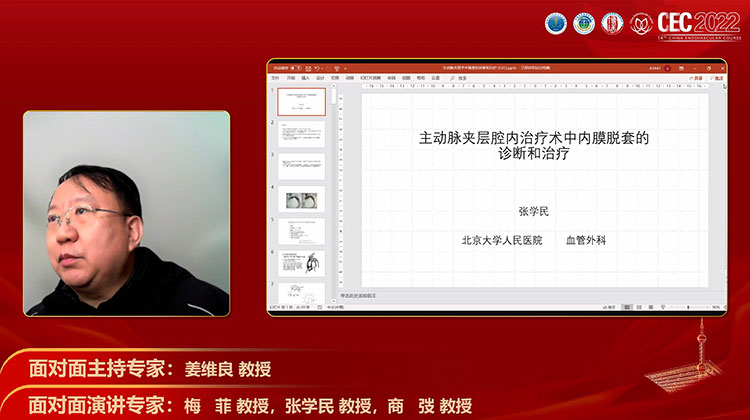The image size is (750, 420).
Task: Switch to the 幻灯片放映 (Slide Show) ribbon tab
Action: point(371,77)
